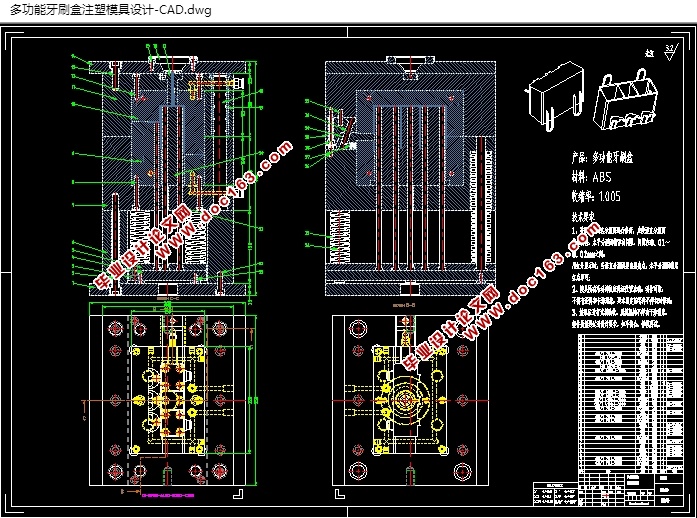Click the parts list table
The height and width of the screenshot is (518, 697).
(x=630, y=403)
